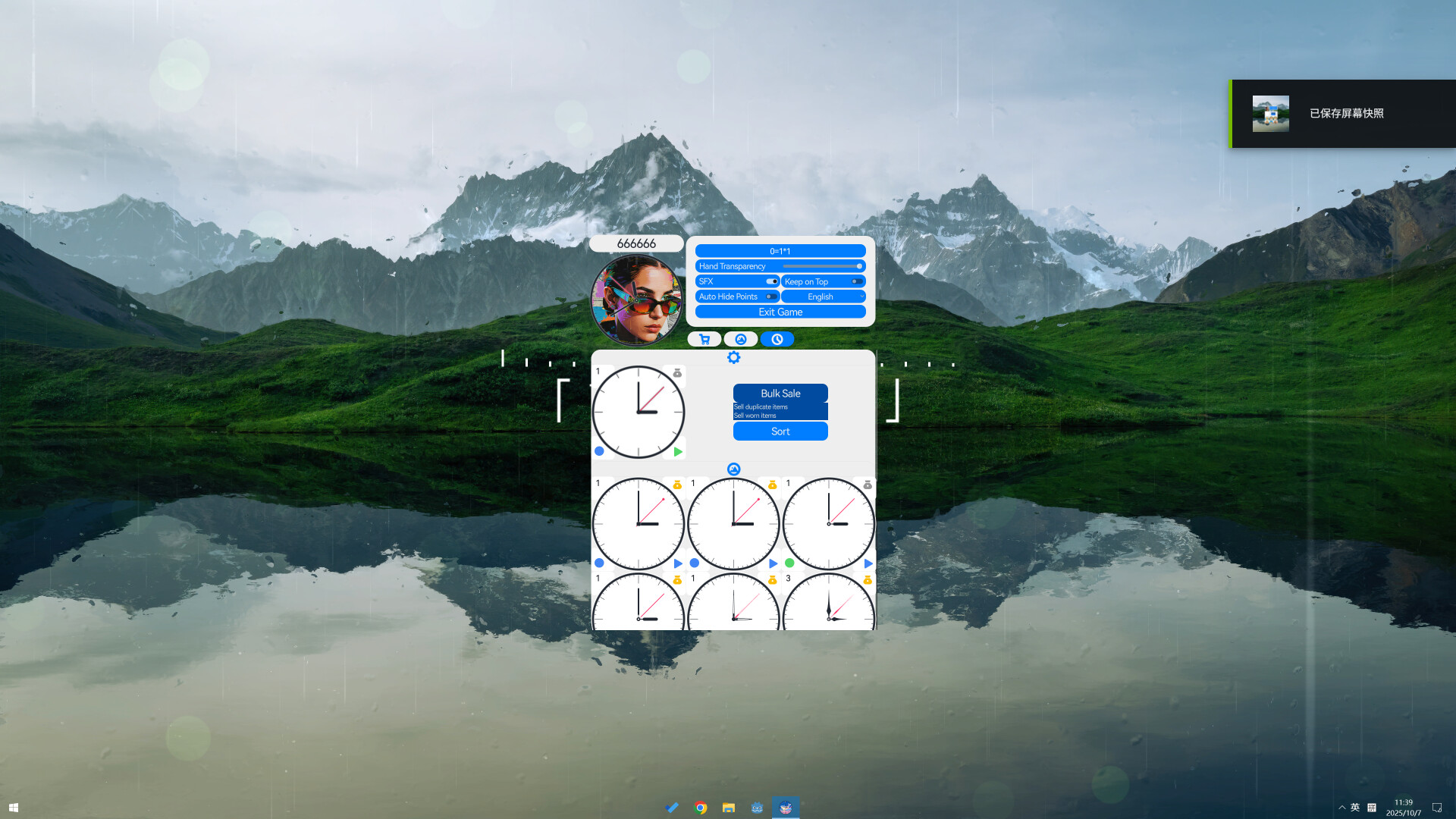Select the clock collection icon in the tab row
1456x819 pixels.
(777, 339)
